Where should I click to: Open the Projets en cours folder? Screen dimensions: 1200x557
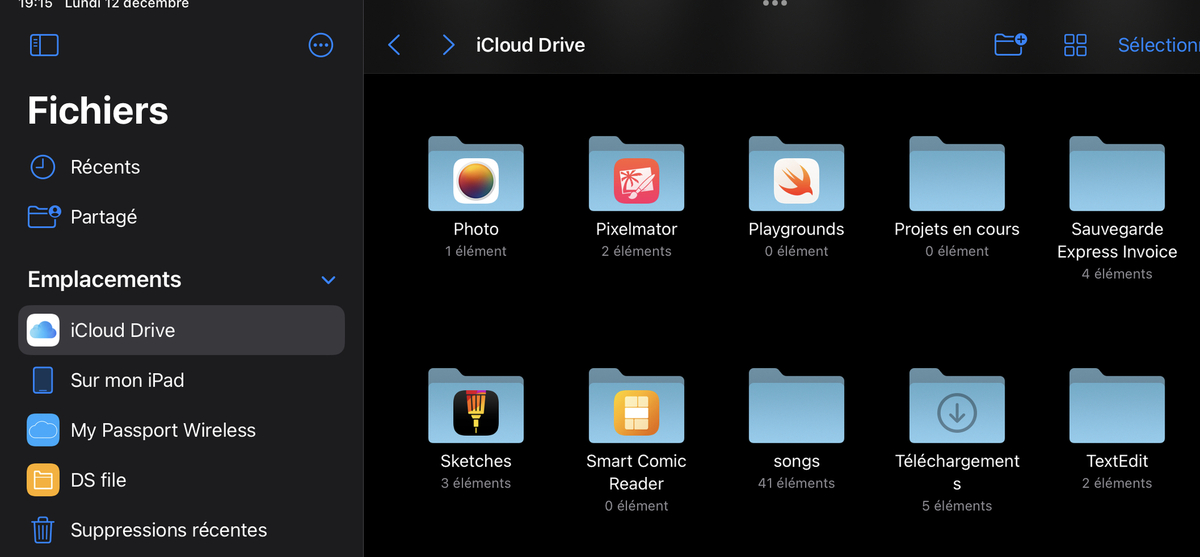pyautogui.click(x=957, y=174)
